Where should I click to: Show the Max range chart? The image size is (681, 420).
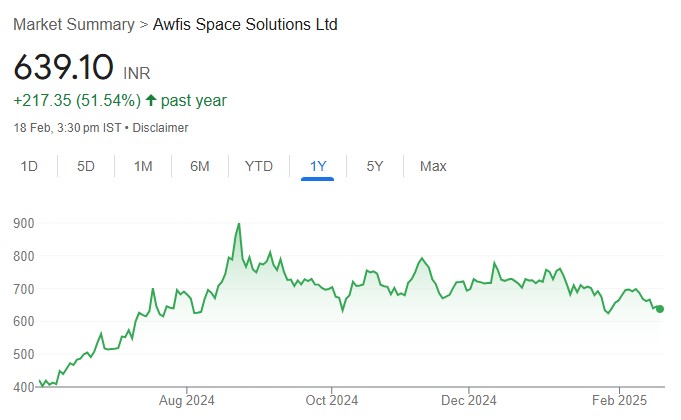tap(433, 166)
